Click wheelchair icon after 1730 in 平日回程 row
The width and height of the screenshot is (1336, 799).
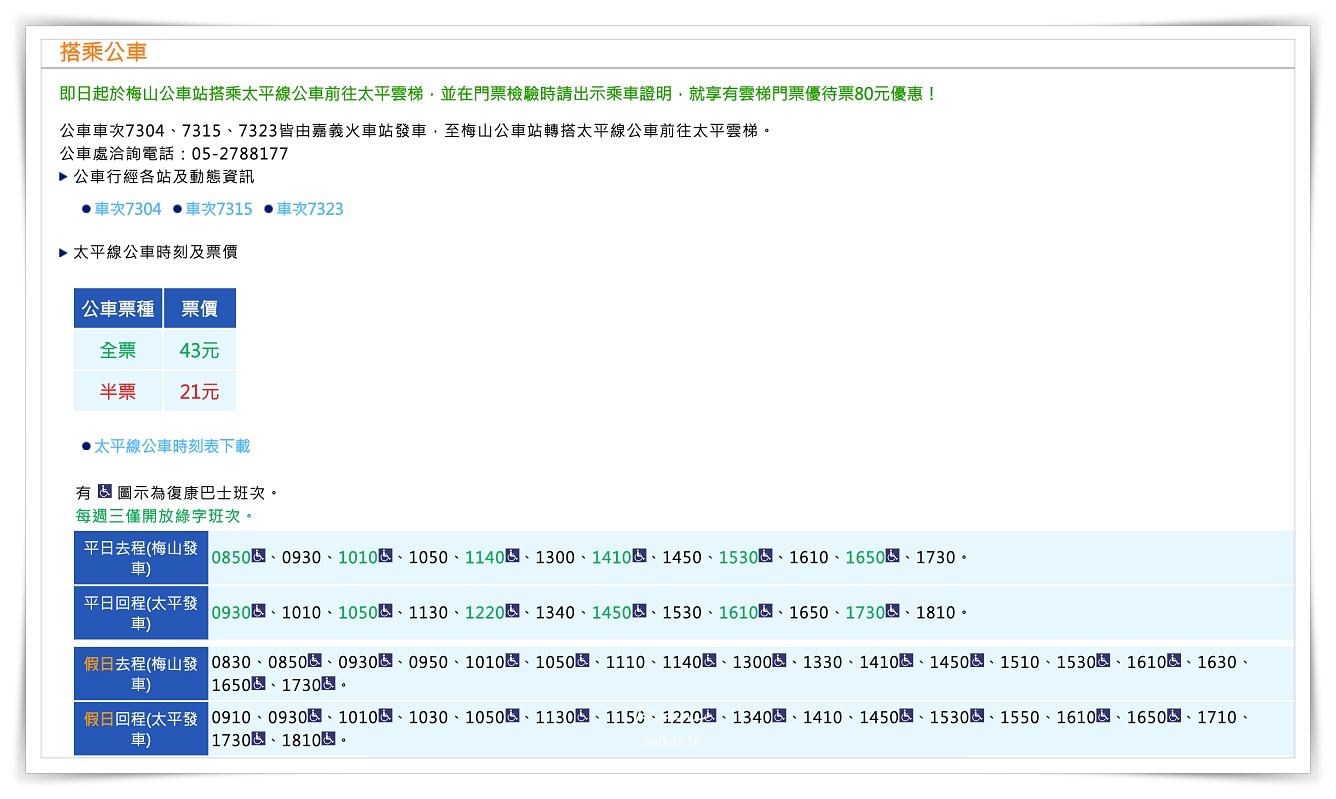click(893, 611)
